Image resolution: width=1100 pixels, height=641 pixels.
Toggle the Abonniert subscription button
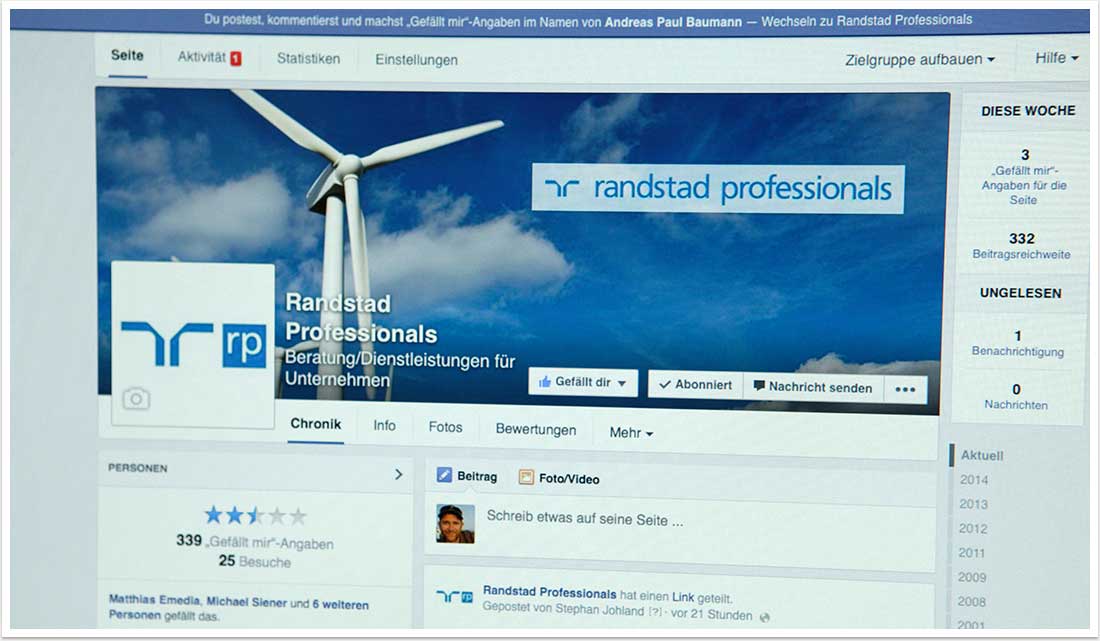[696, 385]
